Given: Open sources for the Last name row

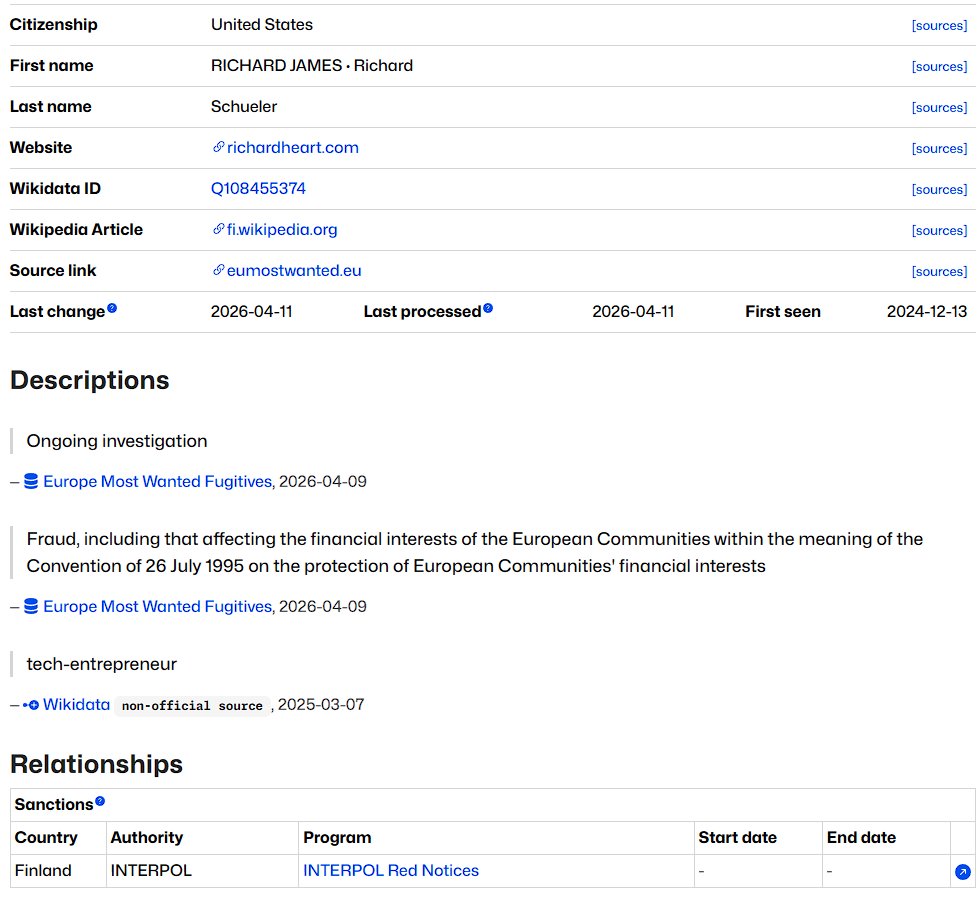Looking at the screenshot, I should pyautogui.click(x=939, y=107).
